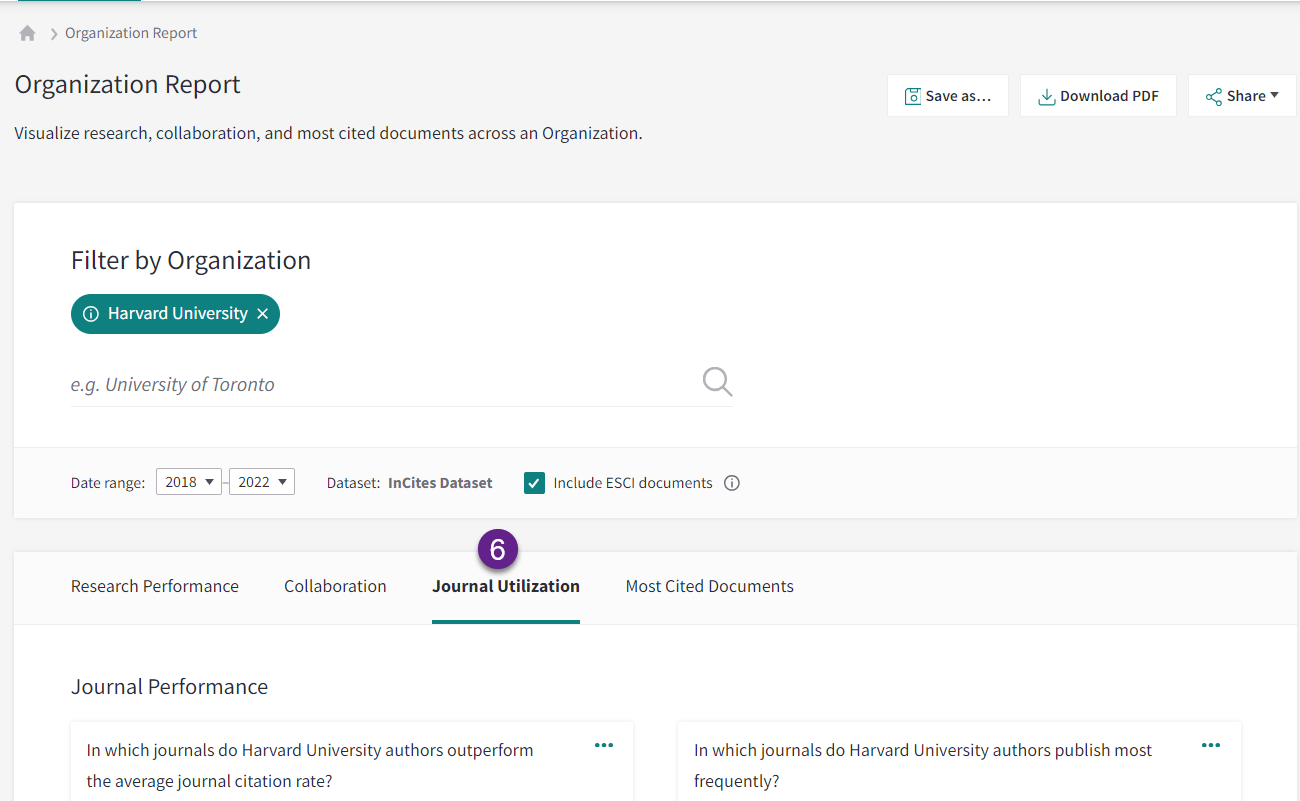Image resolution: width=1300 pixels, height=801 pixels.
Task: Open the 2022 end year dropdown
Action: coord(262,482)
